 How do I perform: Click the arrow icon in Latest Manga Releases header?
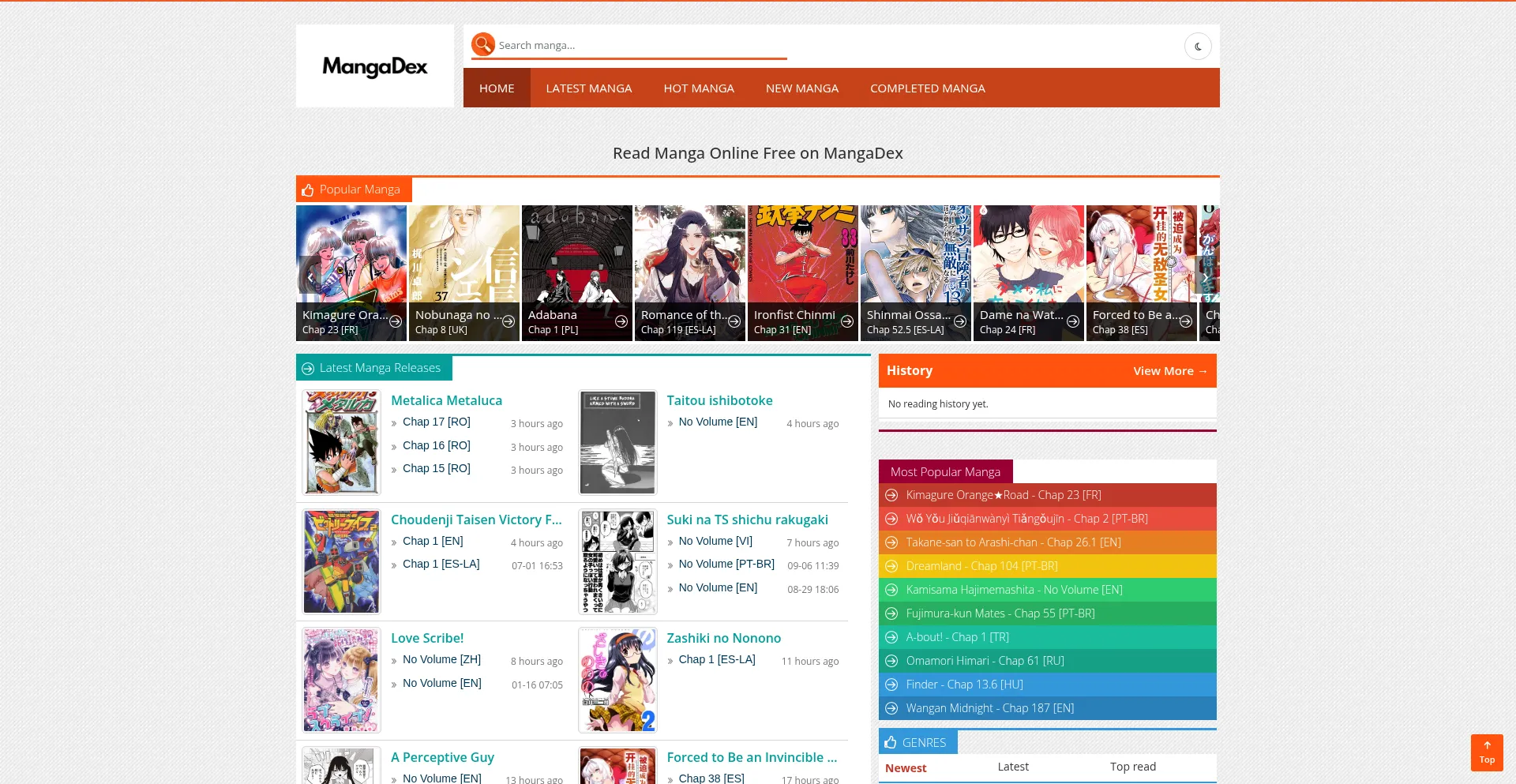tap(308, 368)
